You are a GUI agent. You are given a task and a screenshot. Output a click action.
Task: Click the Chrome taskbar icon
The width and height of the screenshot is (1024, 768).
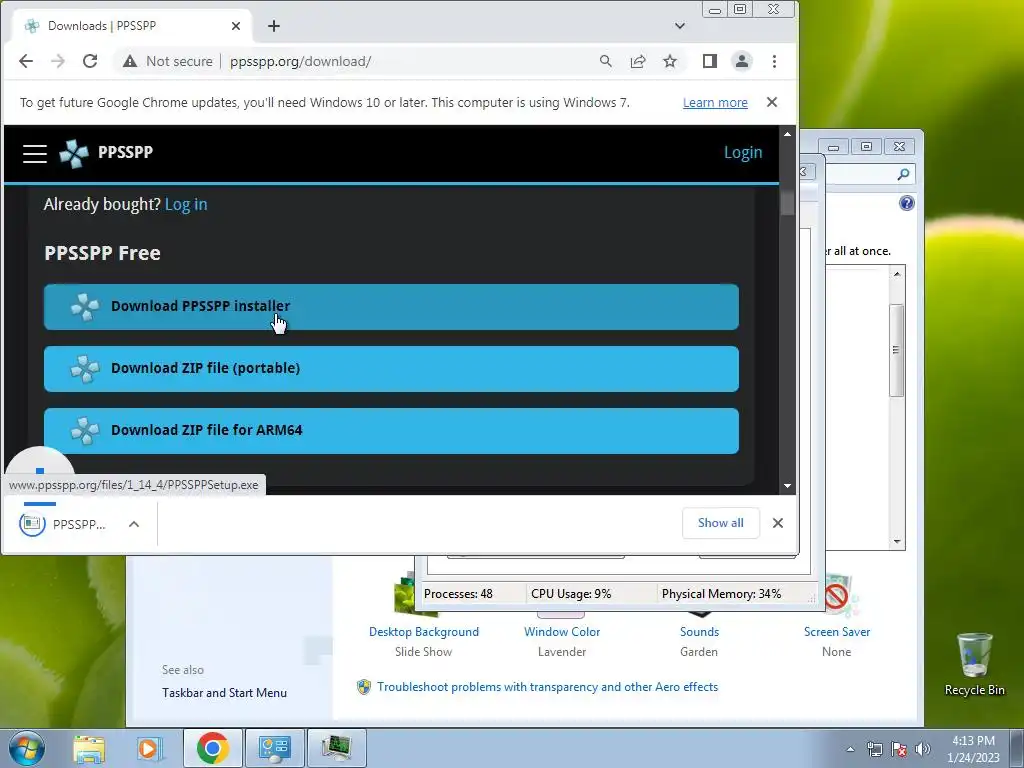[x=212, y=748]
